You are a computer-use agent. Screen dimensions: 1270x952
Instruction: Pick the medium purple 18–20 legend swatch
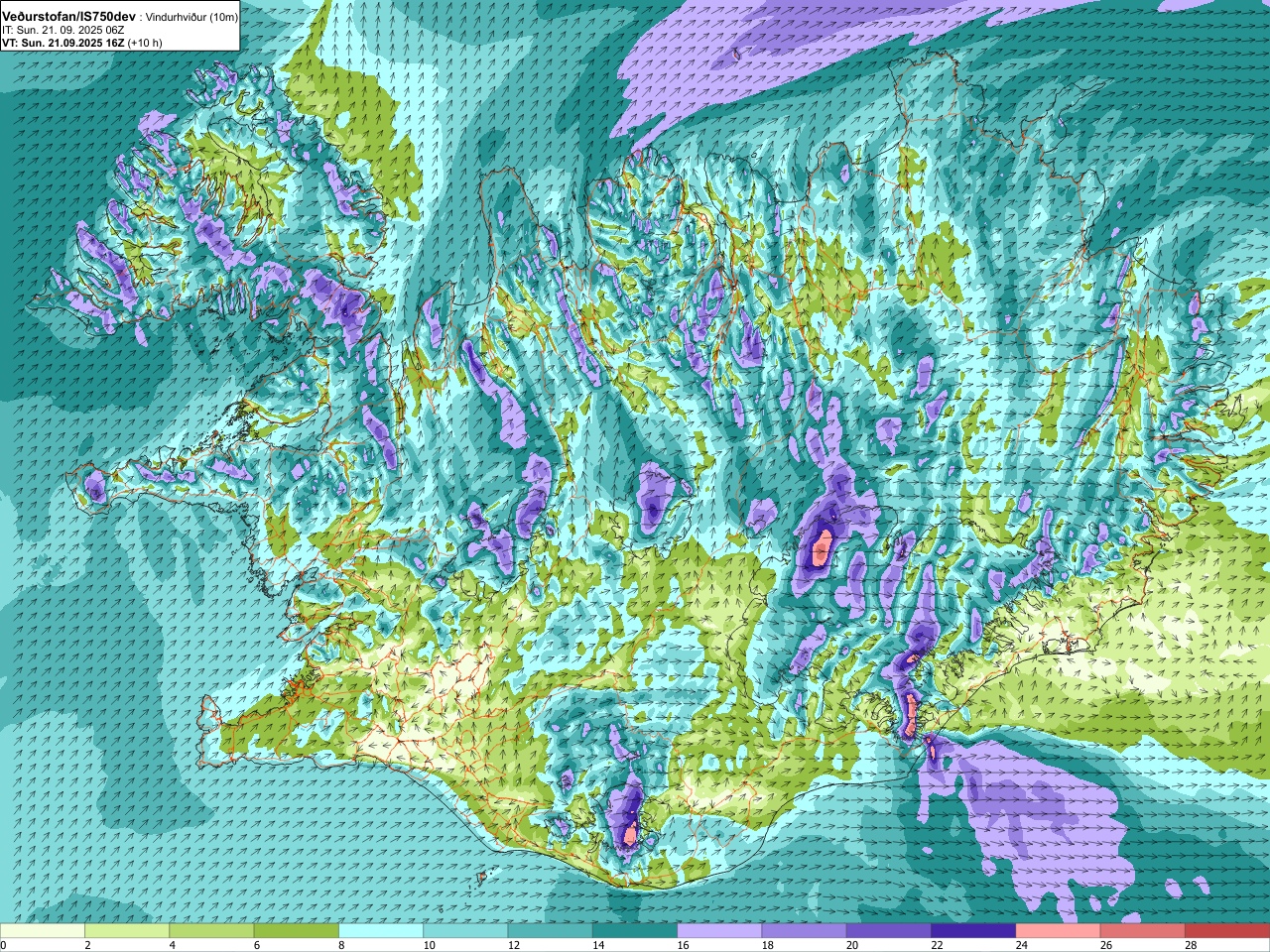tap(805, 930)
